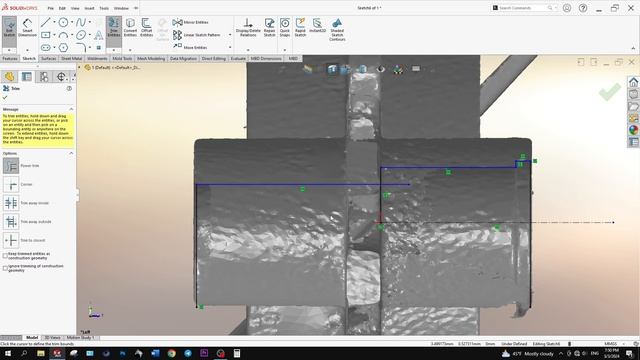
Task: Open the DimXpertManager tab
Action: (61, 76)
